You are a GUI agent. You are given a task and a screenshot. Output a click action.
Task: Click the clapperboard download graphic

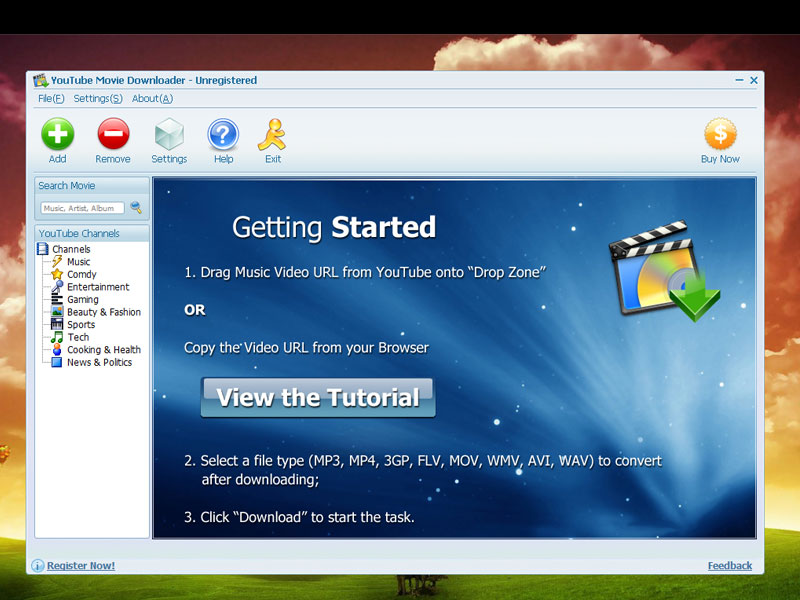tap(664, 271)
